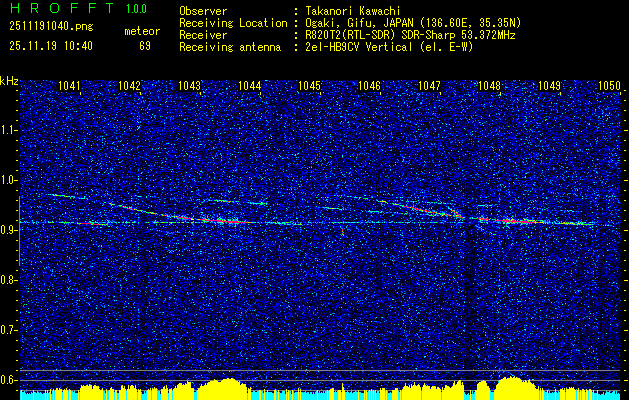
Task: Click the timestamp 25.11.19 10:40
Action: coord(51,46)
